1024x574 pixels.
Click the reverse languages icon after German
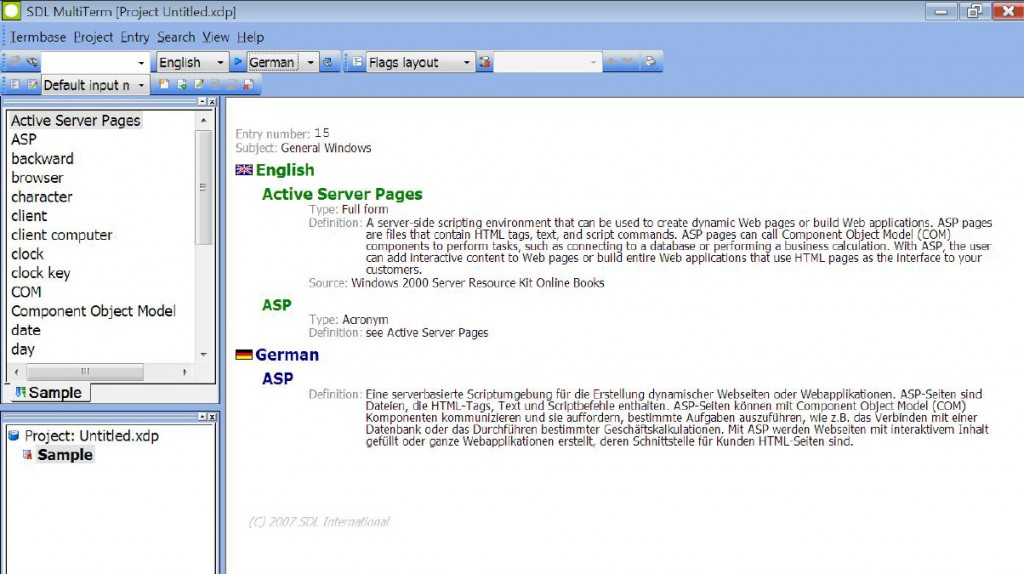pyautogui.click(x=328, y=62)
